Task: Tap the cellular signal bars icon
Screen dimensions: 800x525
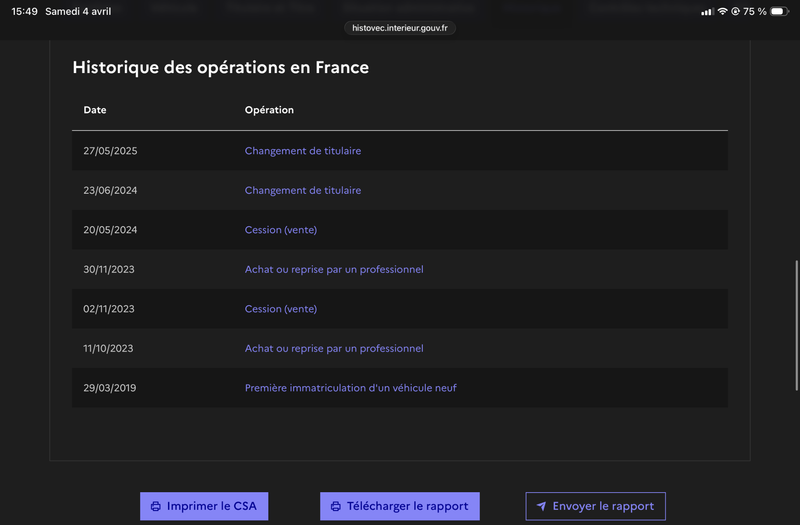Action: click(x=707, y=12)
